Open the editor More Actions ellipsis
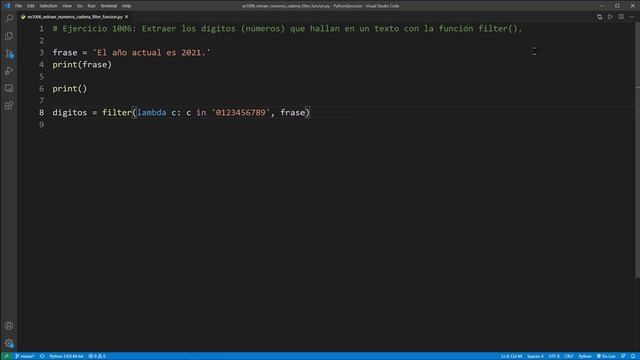 [631, 17]
